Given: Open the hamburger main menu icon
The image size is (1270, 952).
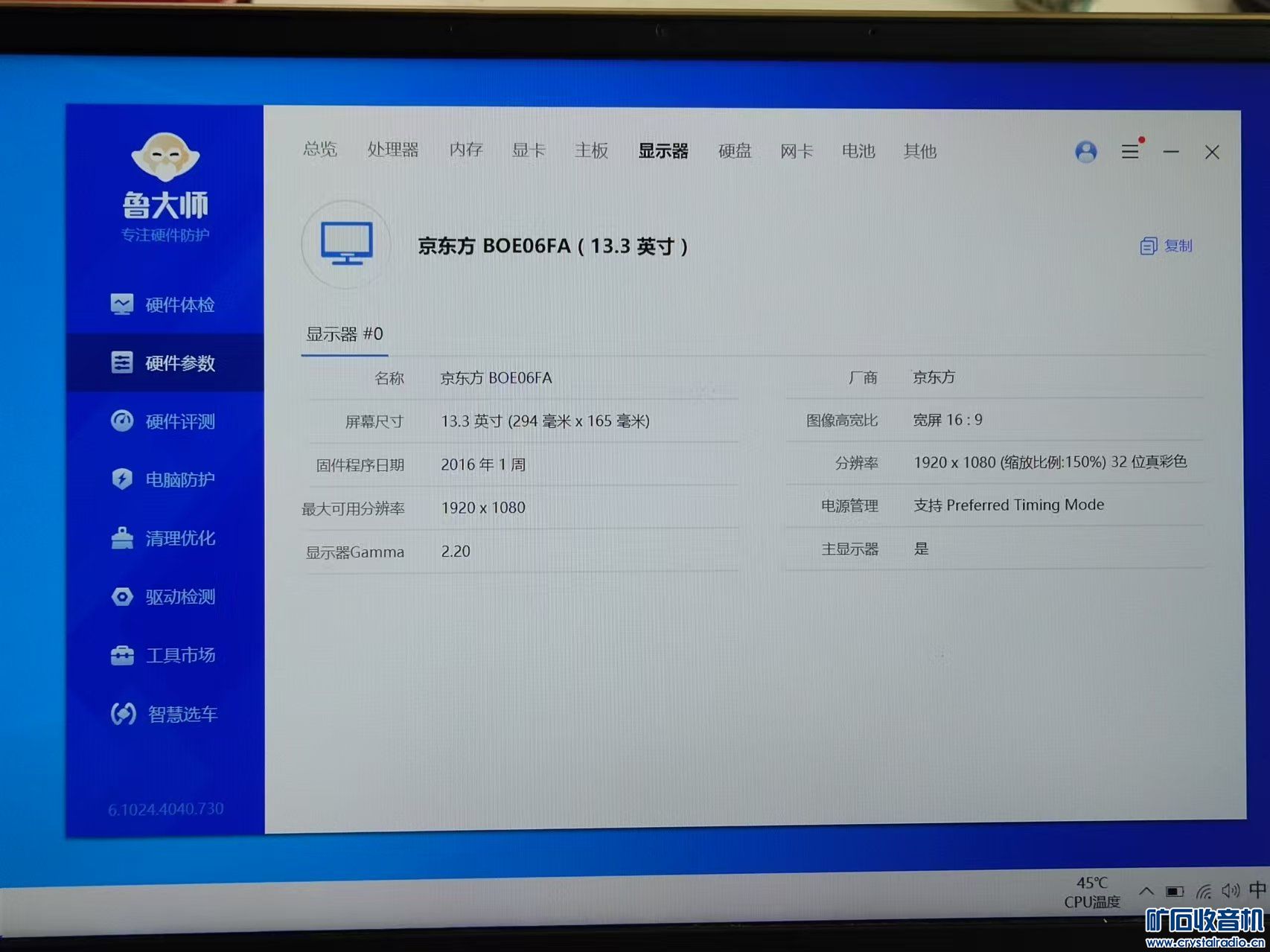Looking at the screenshot, I should [1130, 151].
